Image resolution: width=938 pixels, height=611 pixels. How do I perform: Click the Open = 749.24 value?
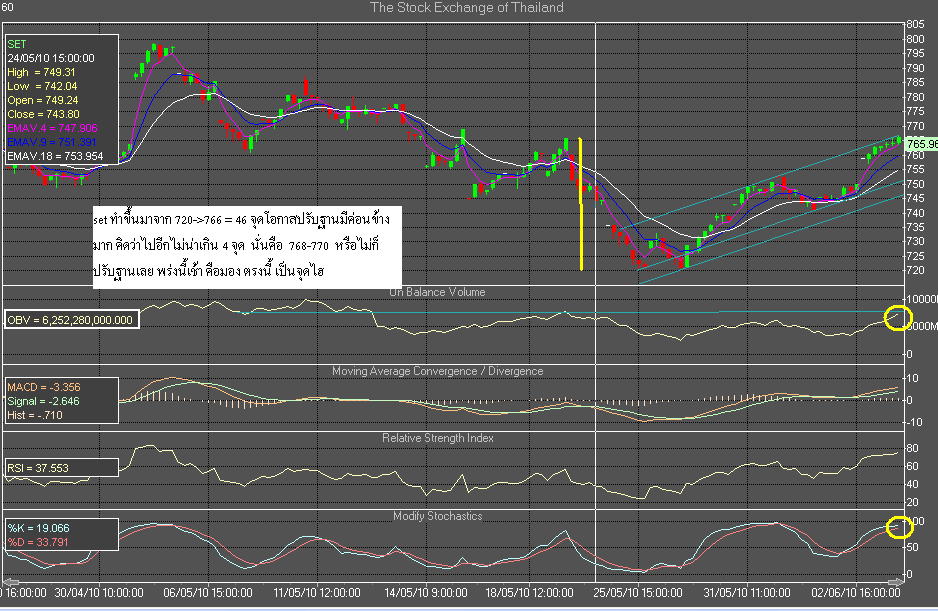coord(42,100)
